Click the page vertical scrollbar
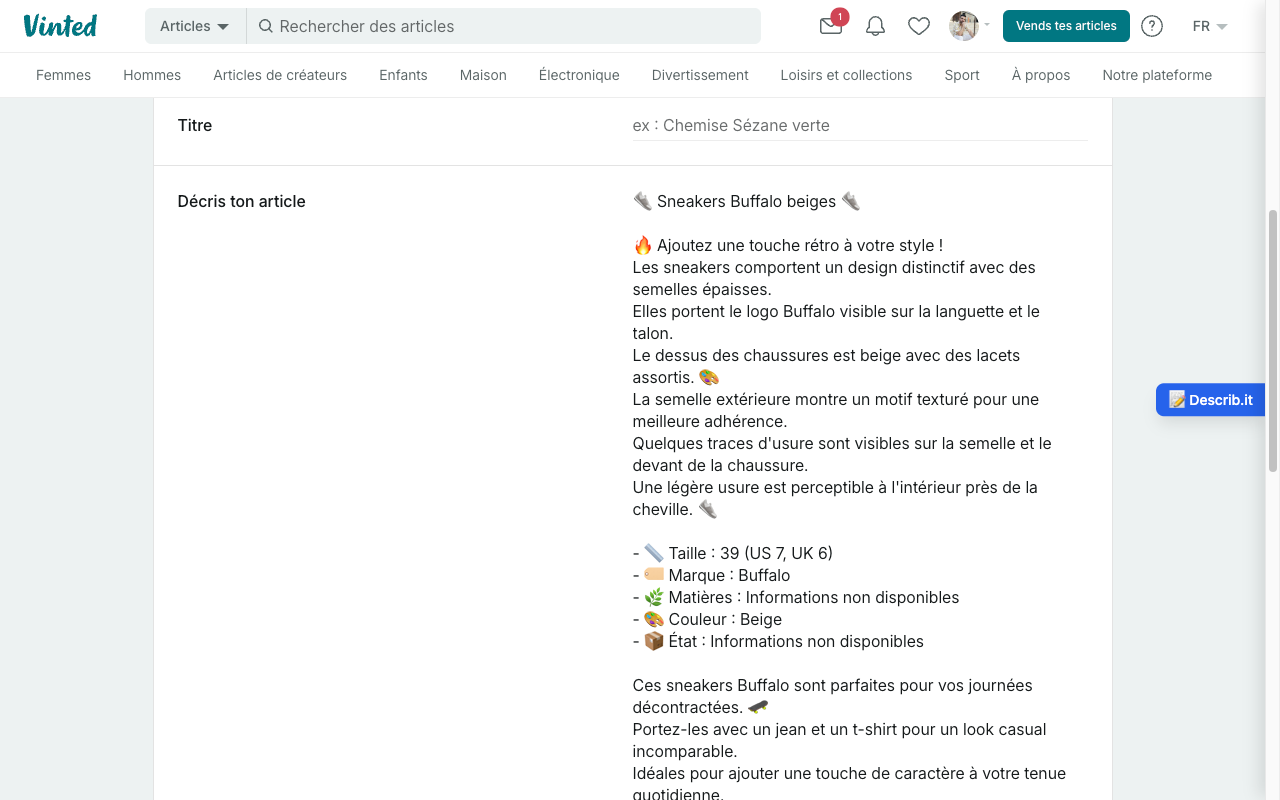 tap(1273, 340)
